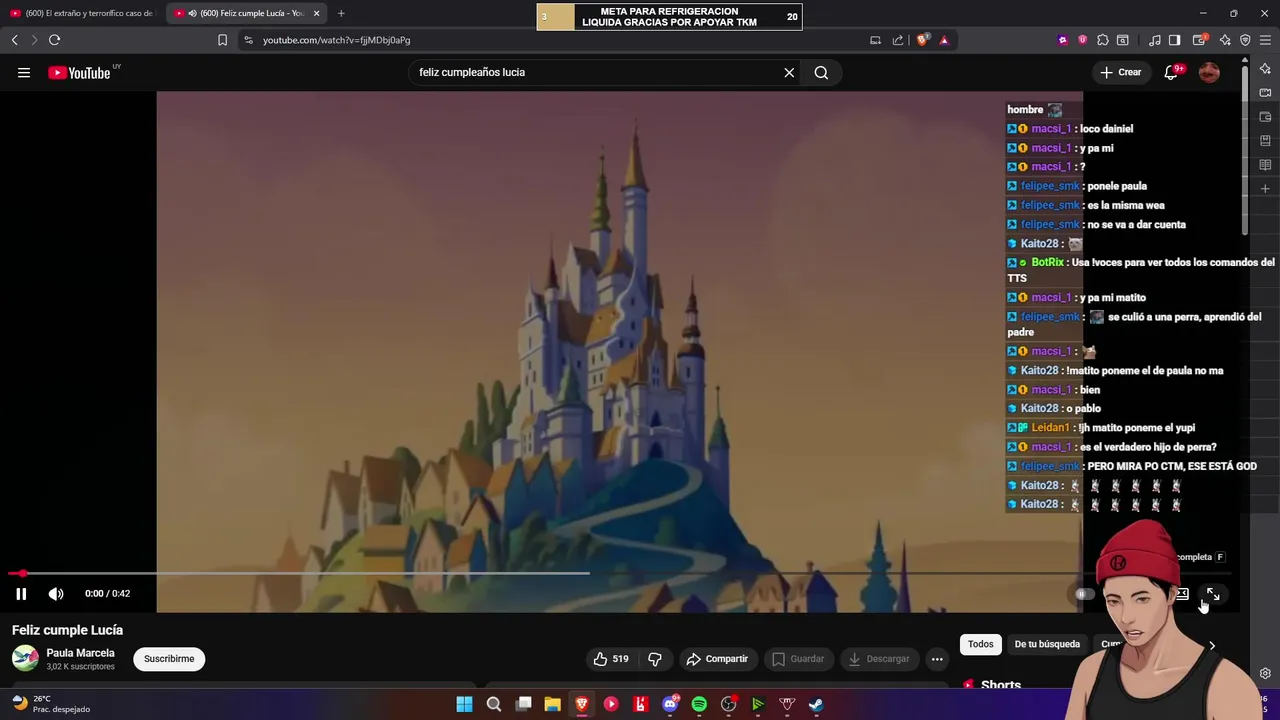Open the Brave Rewards triangle icon
Image resolution: width=1280 pixels, height=720 pixels.
pos(944,40)
